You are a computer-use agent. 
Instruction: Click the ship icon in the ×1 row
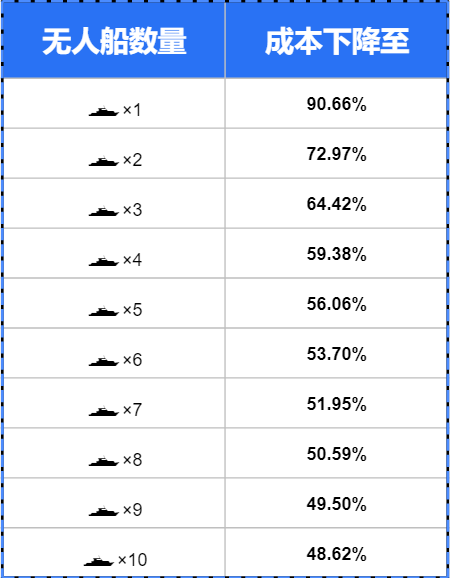[x=104, y=111]
